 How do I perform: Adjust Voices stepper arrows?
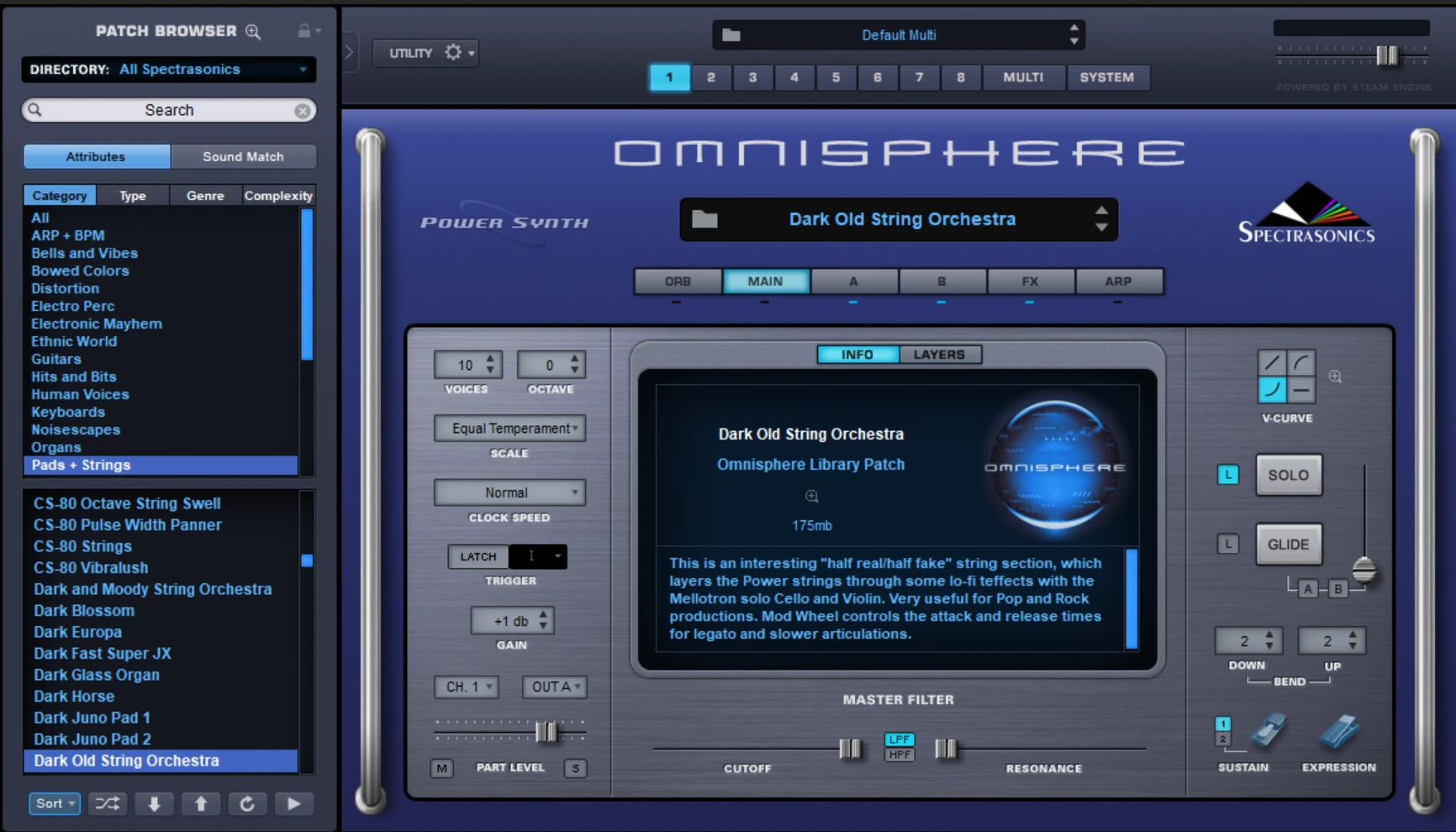491,365
